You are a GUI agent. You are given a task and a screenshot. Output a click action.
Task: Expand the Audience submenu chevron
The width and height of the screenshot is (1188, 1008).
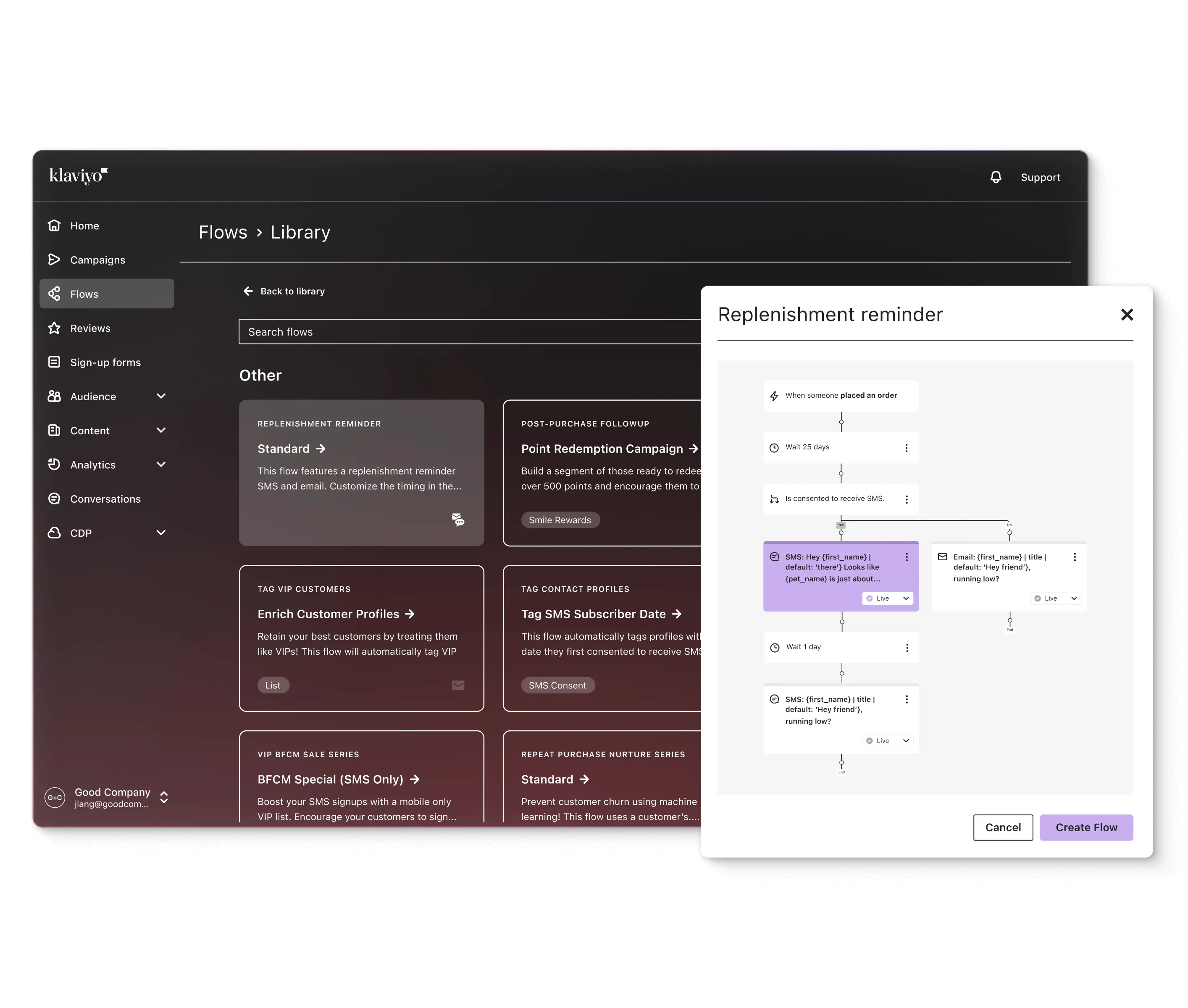click(x=161, y=396)
